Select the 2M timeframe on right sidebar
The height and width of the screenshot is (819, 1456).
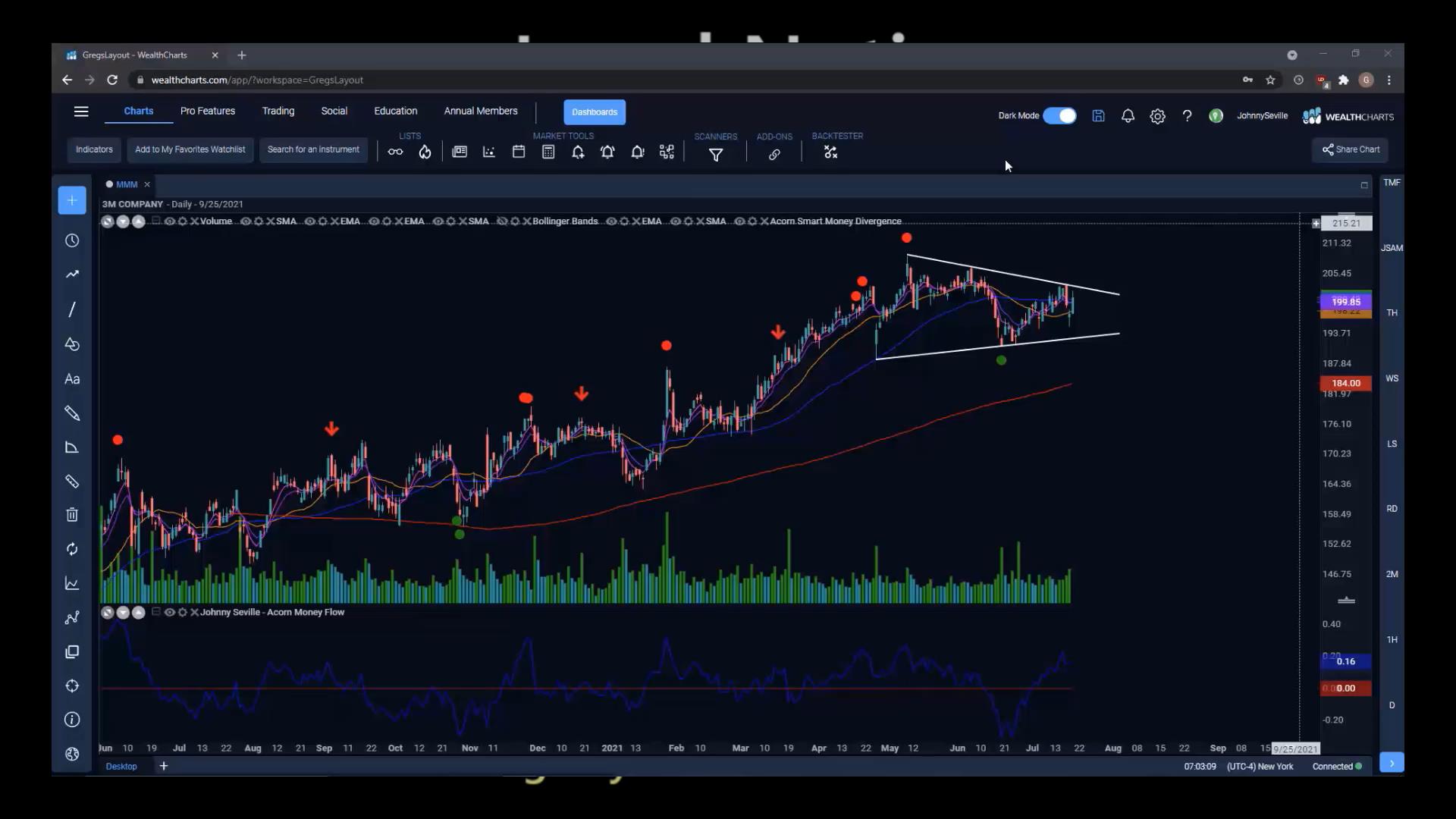click(1392, 574)
